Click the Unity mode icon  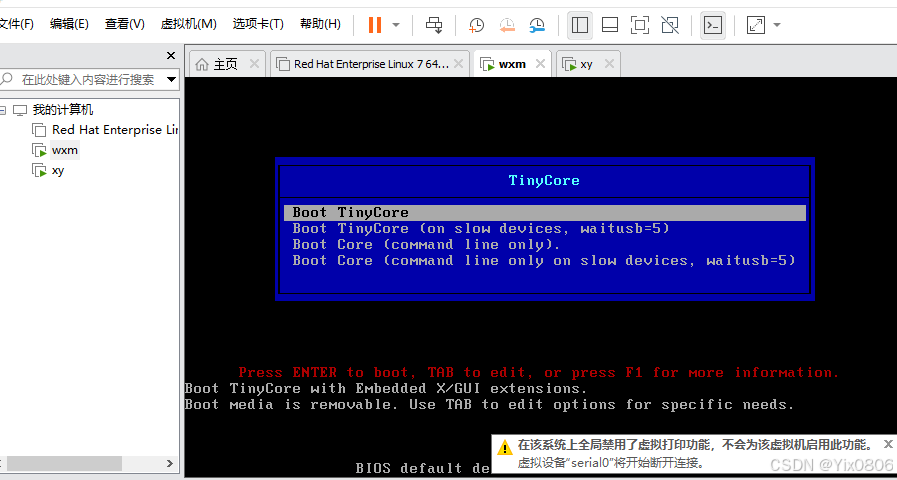tap(669, 25)
